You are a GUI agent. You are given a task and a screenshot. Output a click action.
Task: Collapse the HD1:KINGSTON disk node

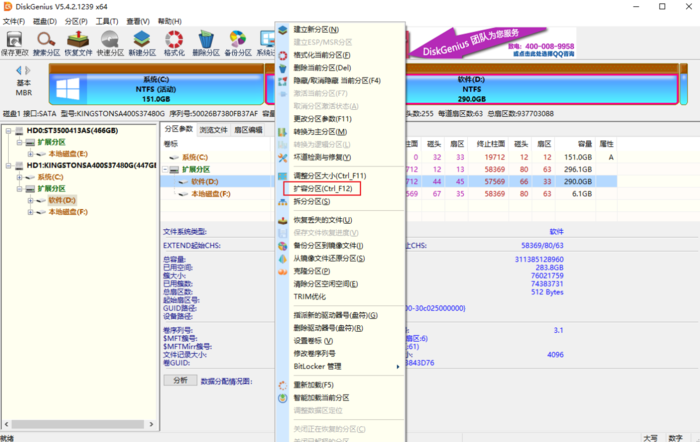tap(8, 166)
